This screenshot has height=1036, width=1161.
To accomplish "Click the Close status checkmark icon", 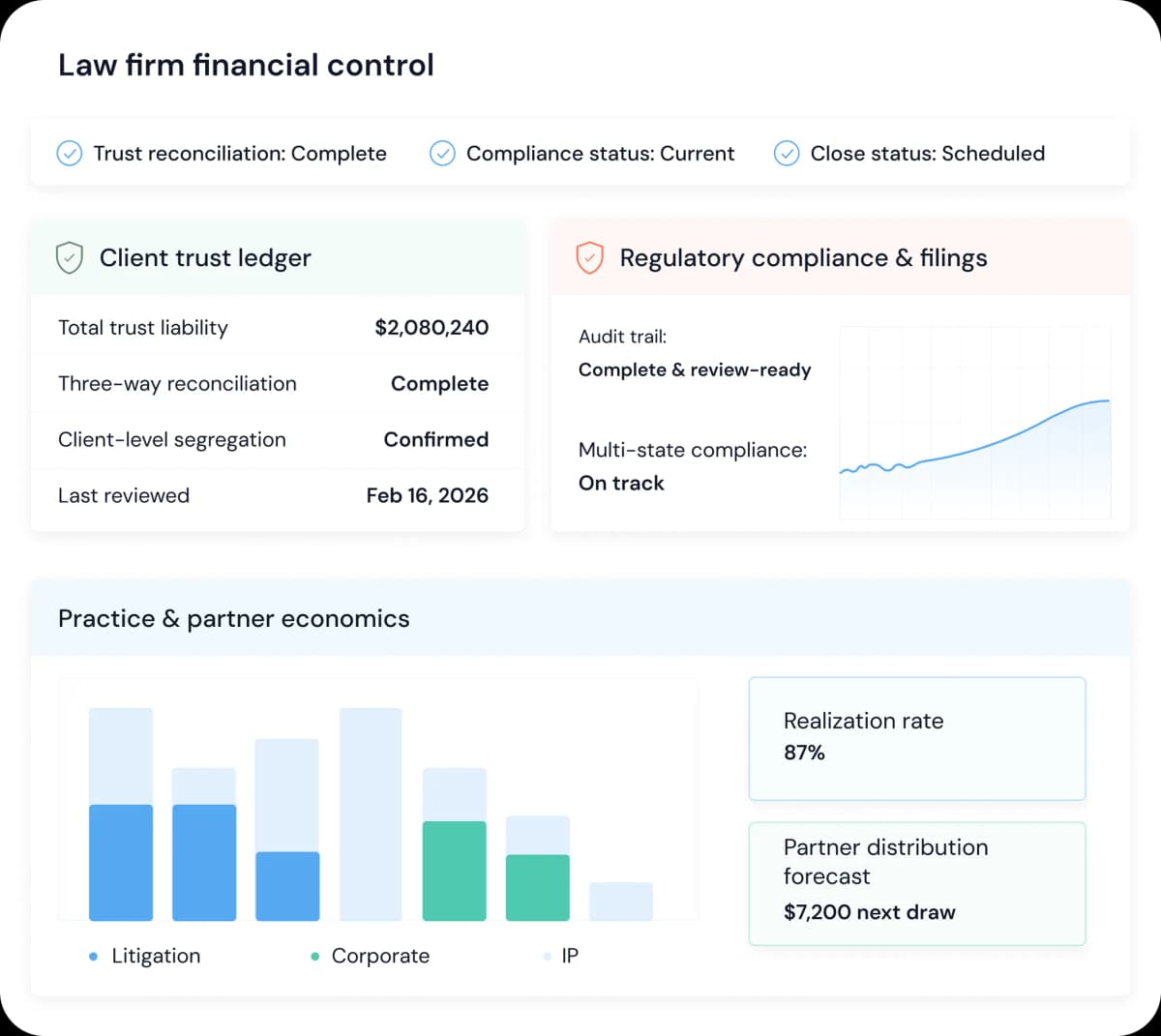I will [x=787, y=153].
